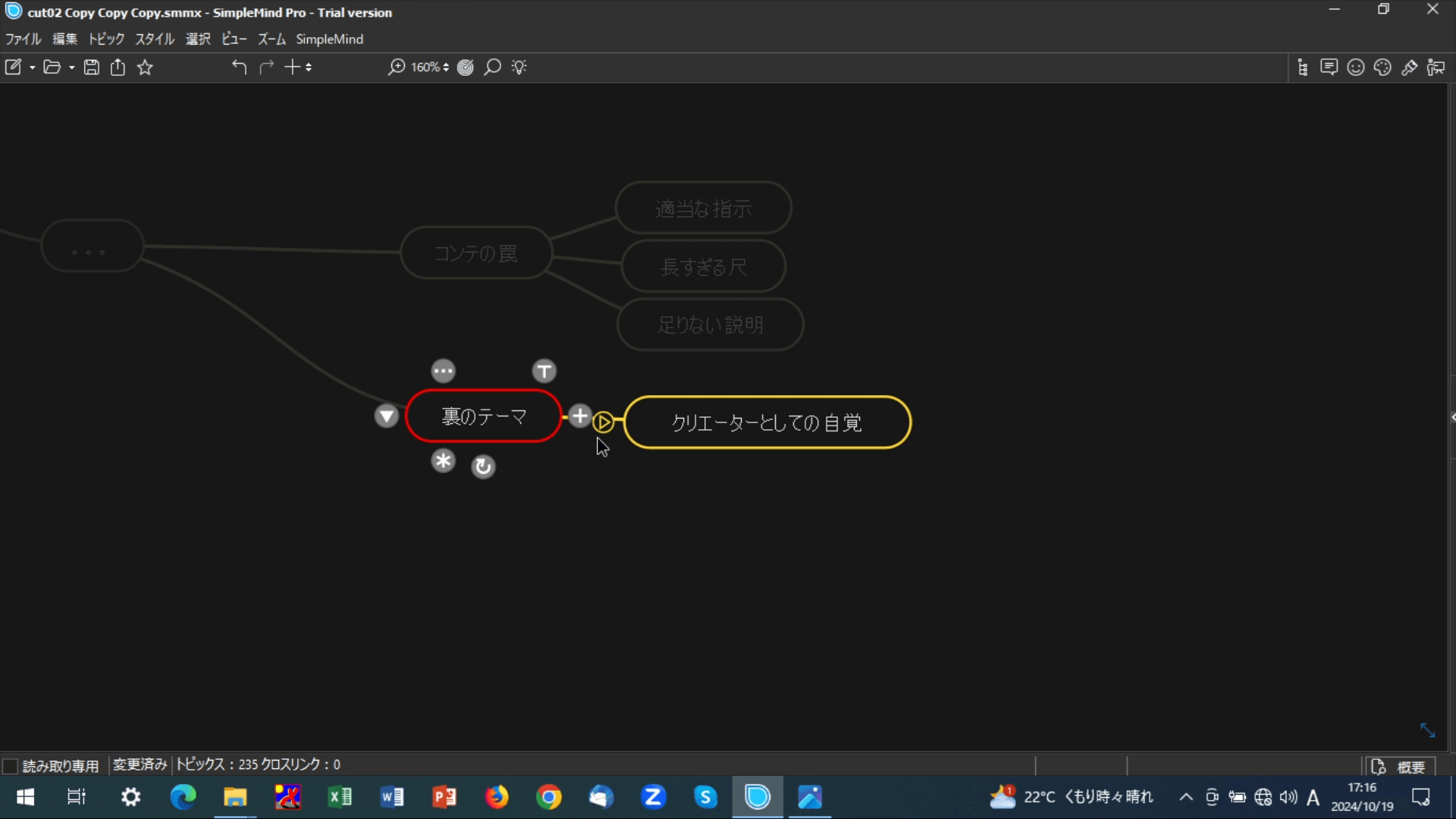This screenshot has height=819, width=1456.
Task: Open the ファイル menu
Action: [22, 39]
